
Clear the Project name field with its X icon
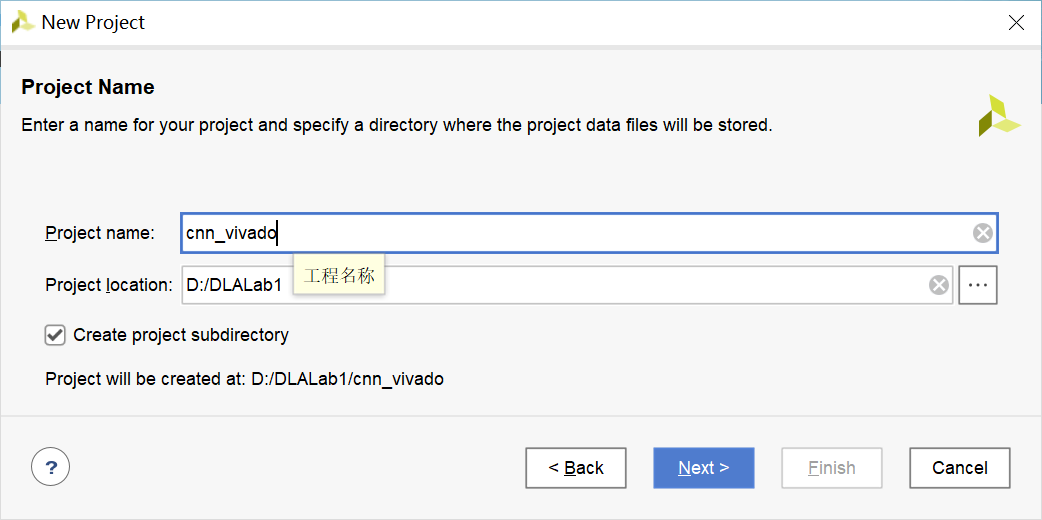point(983,233)
